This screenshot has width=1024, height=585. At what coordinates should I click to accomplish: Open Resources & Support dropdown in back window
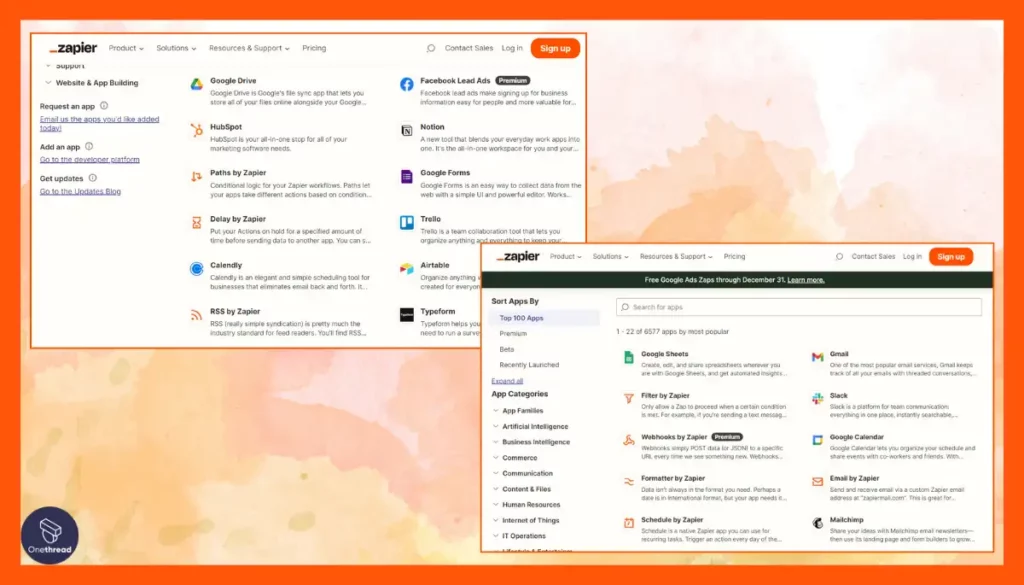click(249, 48)
